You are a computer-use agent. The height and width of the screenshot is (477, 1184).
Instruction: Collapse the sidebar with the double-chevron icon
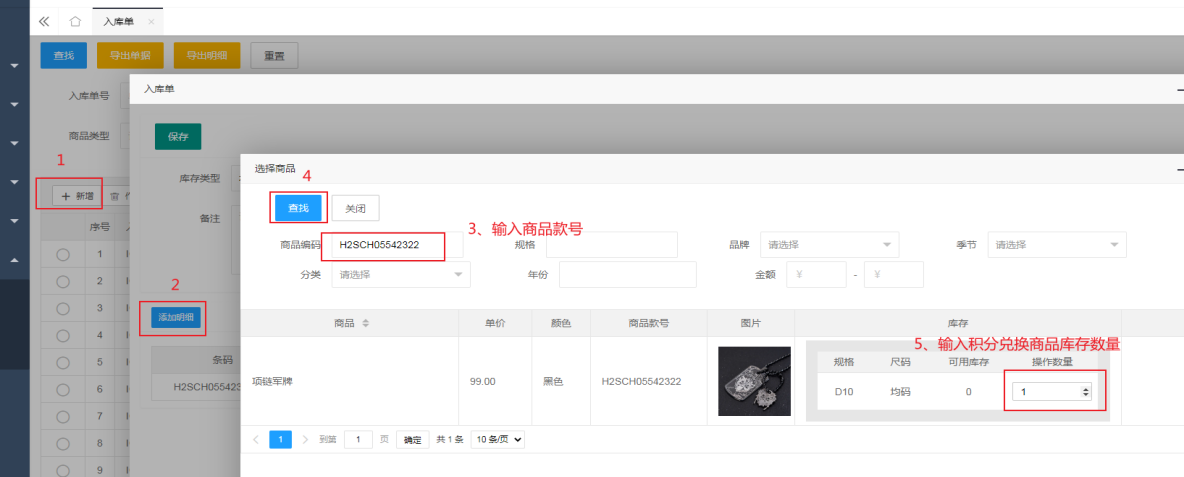[44, 21]
